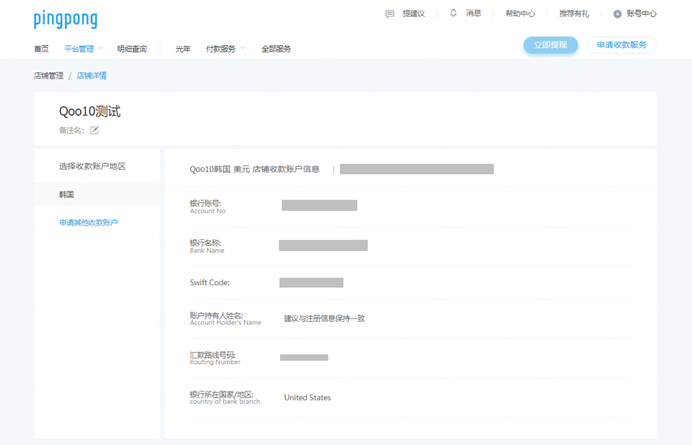The height and width of the screenshot is (445, 692).
Task: Expand the 付款服务 dropdown arrow
Action: pos(243,48)
